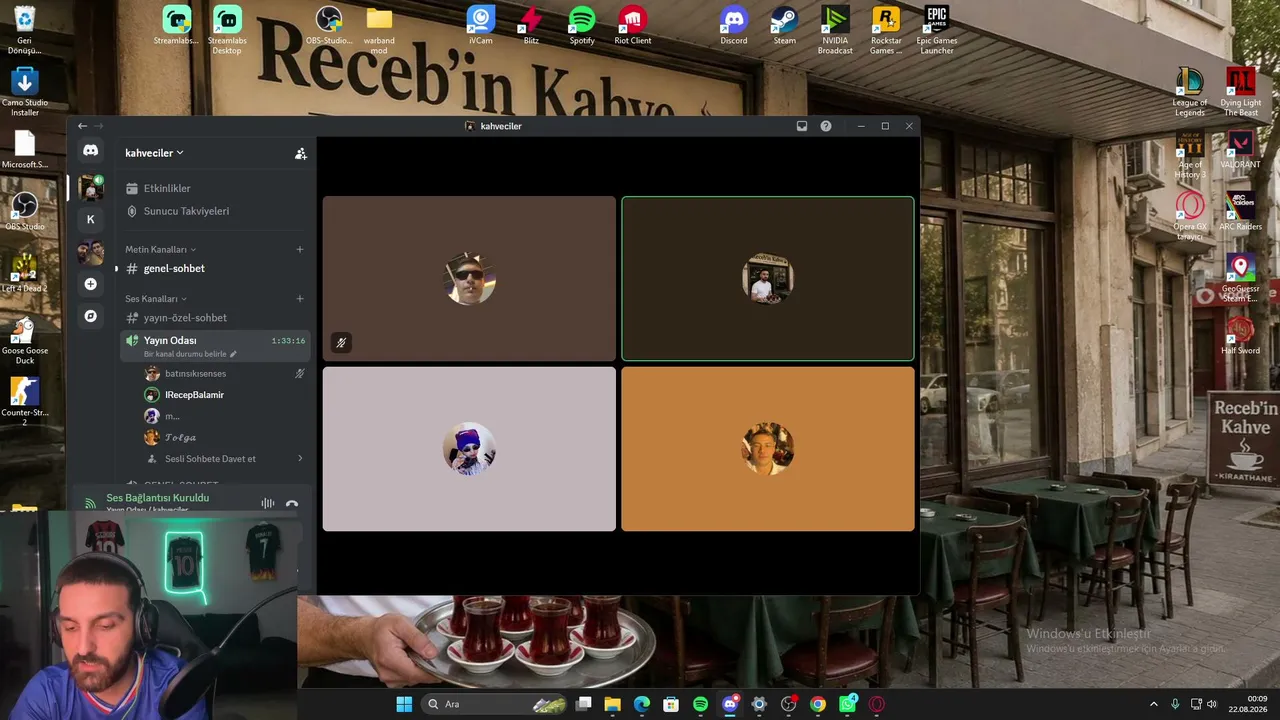Open Google Chrome from the taskbar
This screenshot has width=1280, height=720.
tap(818, 704)
